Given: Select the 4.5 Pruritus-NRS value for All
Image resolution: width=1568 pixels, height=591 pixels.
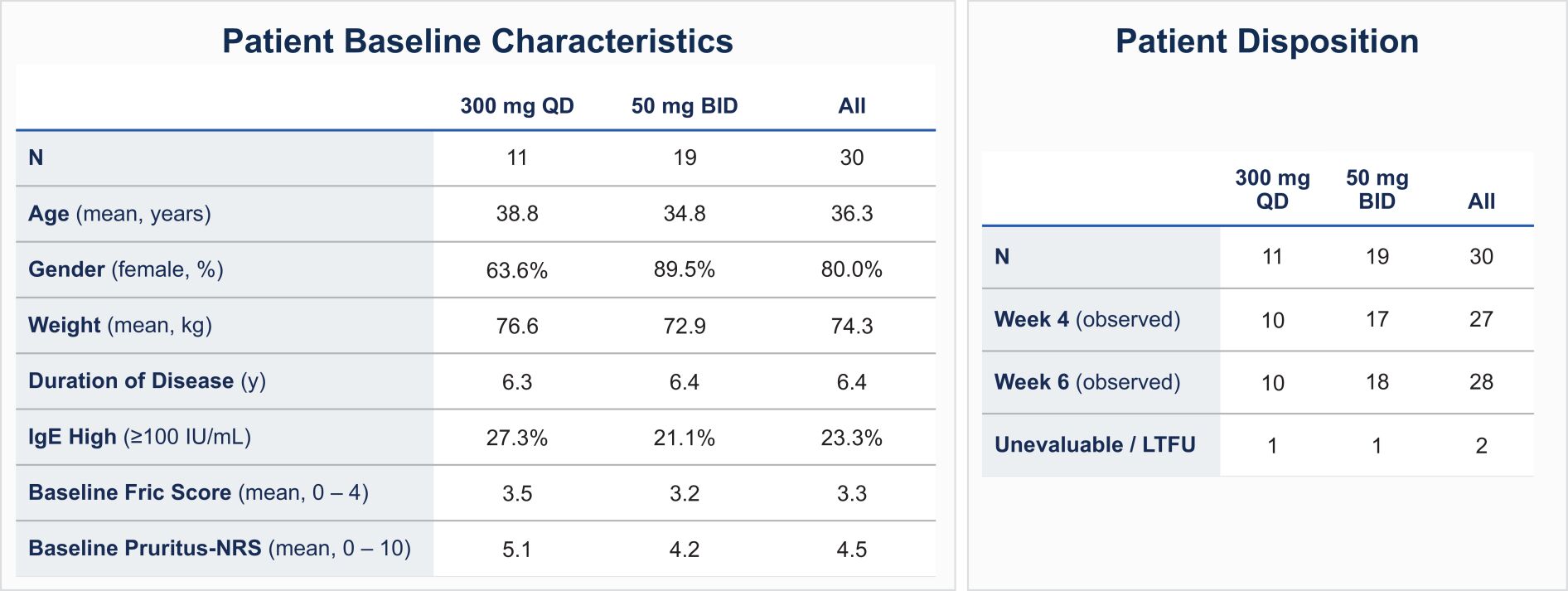Looking at the screenshot, I should coord(852,550).
